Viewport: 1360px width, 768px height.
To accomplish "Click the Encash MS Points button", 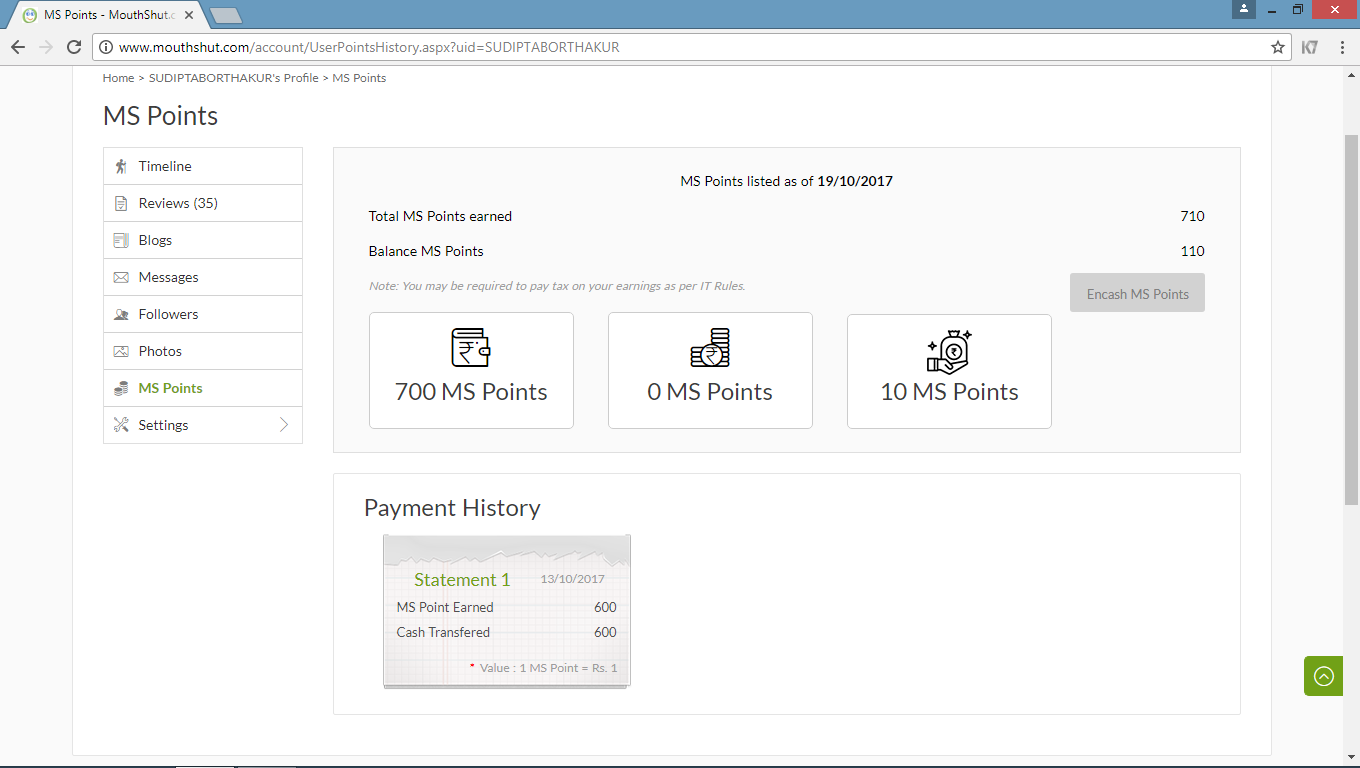I will (1137, 293).
